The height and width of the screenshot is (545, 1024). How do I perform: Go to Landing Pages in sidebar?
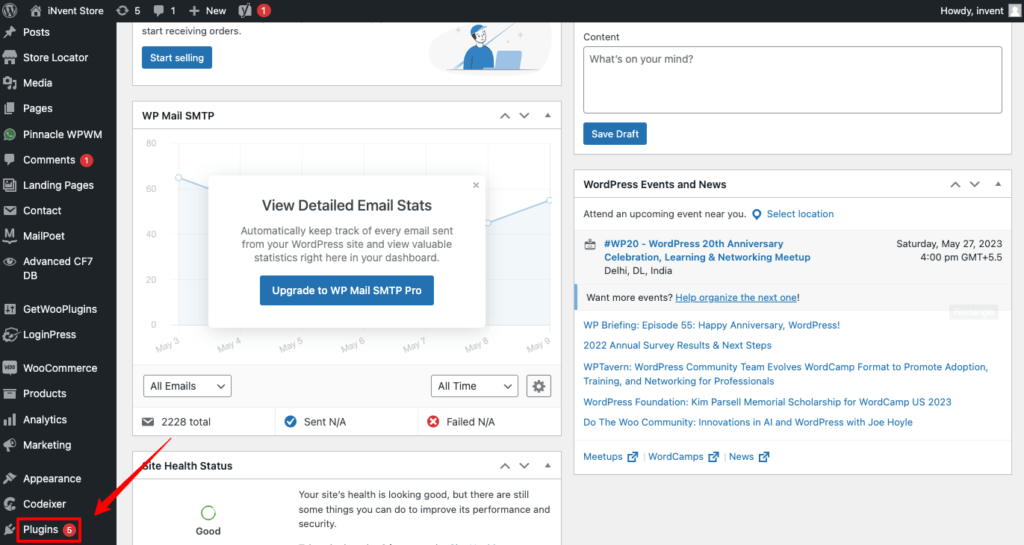click(58, 185)
